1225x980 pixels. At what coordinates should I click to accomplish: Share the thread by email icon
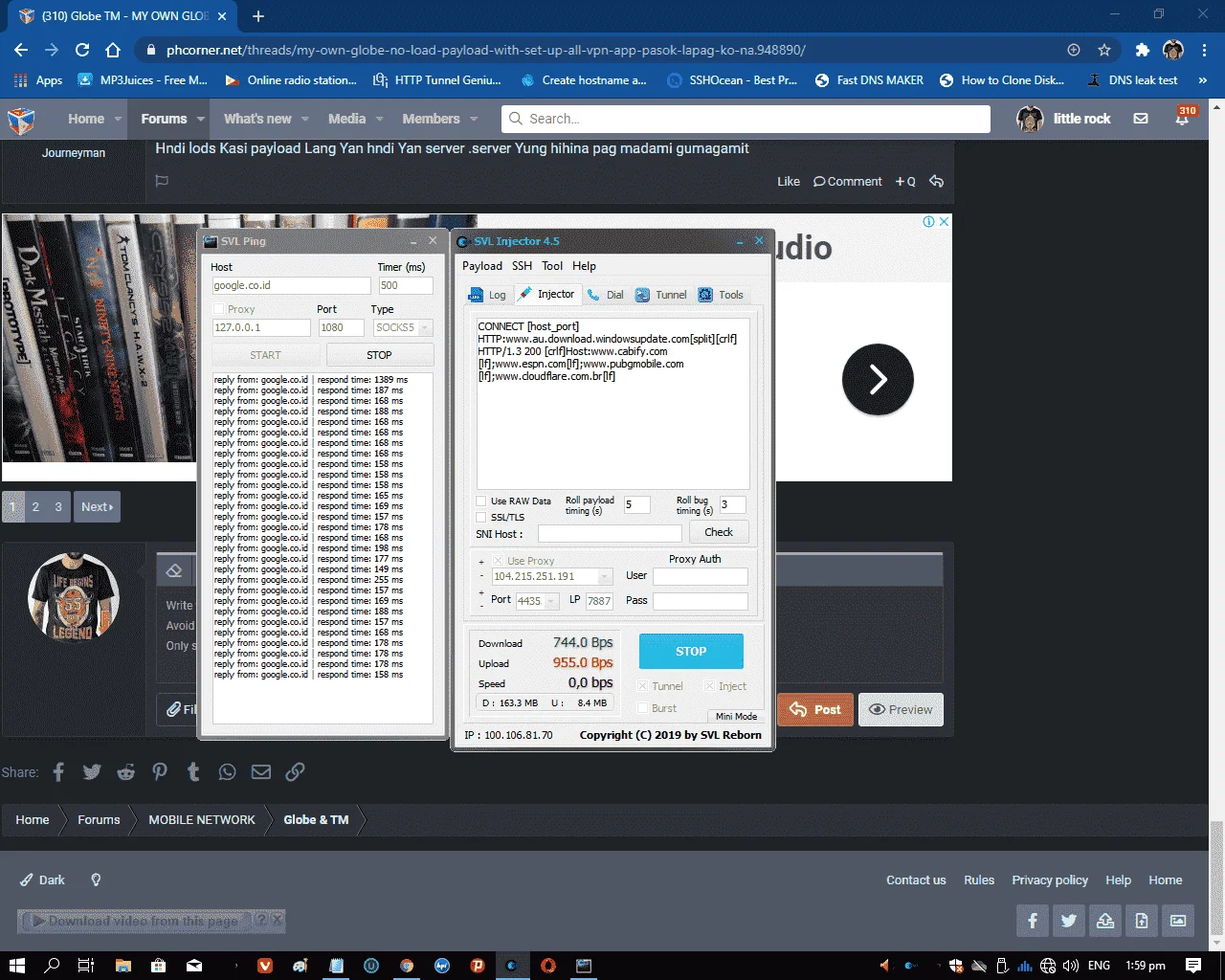coord(260,771)
